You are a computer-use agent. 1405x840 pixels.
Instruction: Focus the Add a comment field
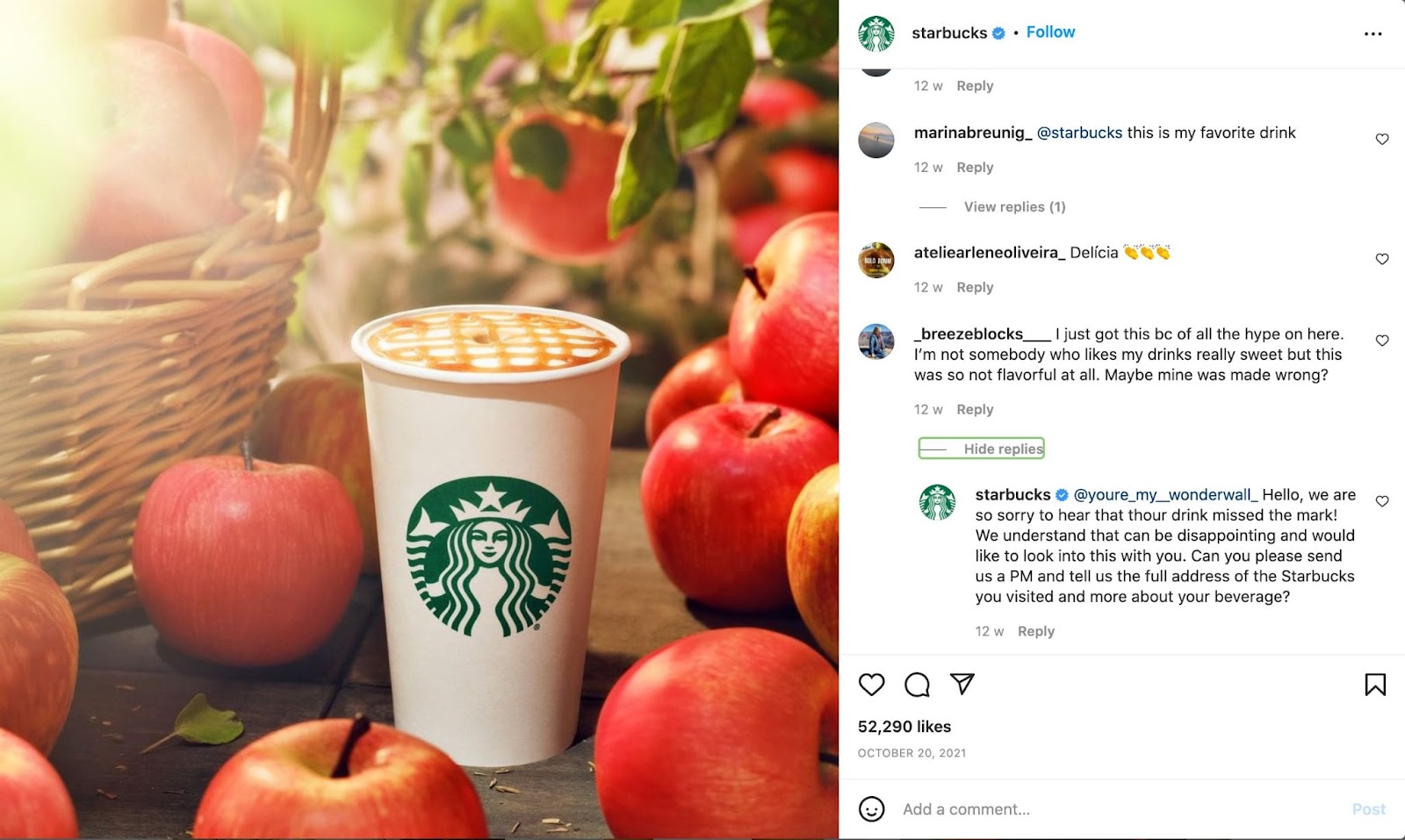pyautogui.click(x=1120, y=809)
